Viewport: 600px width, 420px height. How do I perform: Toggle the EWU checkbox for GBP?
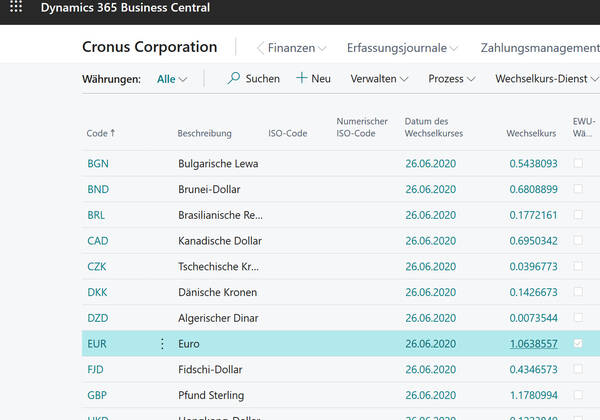pyautogui.click(x=578, y=395)
